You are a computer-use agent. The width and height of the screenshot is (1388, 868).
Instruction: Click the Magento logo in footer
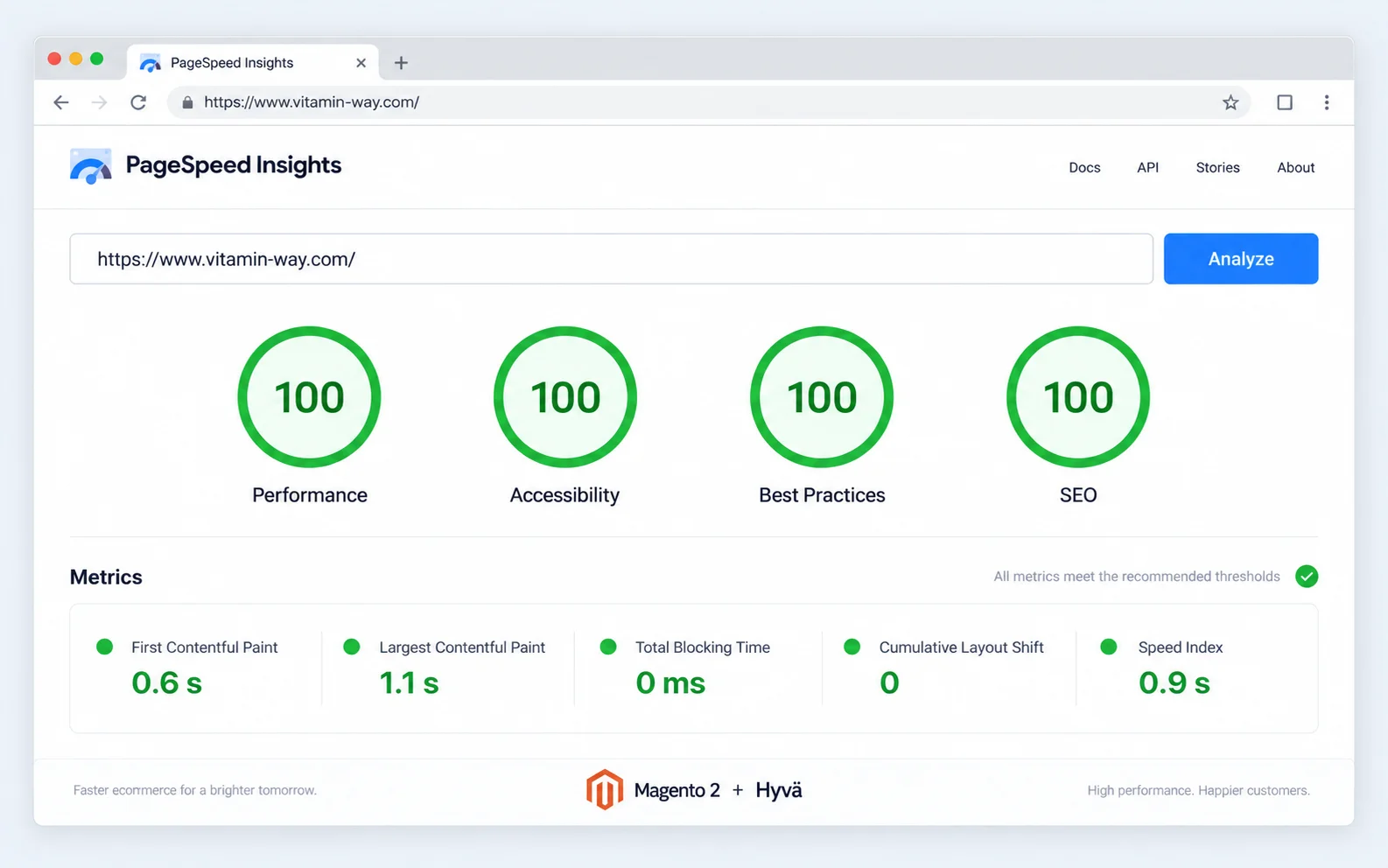pos(604,789)
